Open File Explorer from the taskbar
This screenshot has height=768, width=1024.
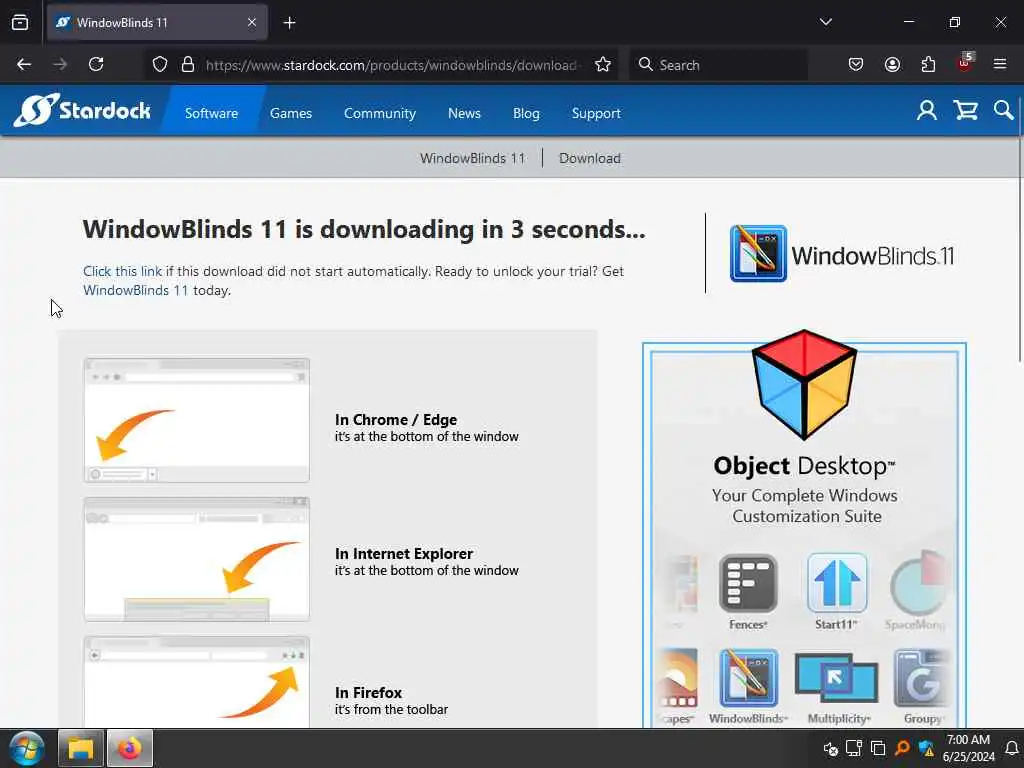[x=80, y=748]
